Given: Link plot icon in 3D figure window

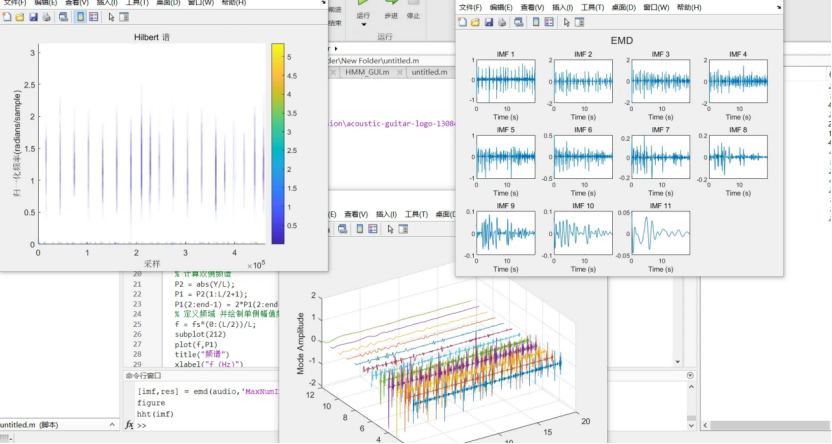Looking at the screenshot, I should point(342,229).
